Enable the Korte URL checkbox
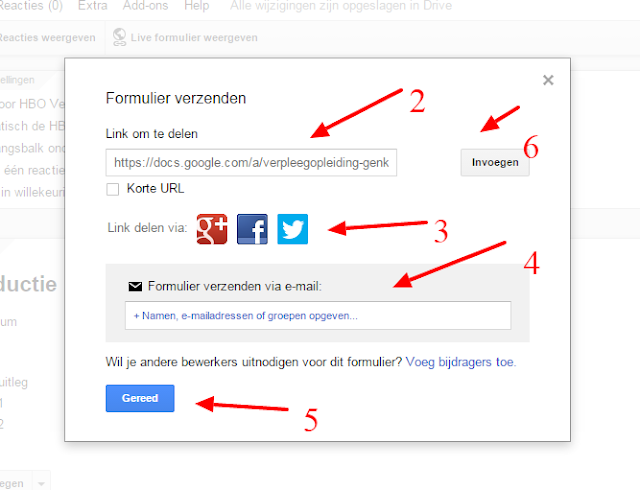This screenshot has width=640, height=490. coord(113,189)
